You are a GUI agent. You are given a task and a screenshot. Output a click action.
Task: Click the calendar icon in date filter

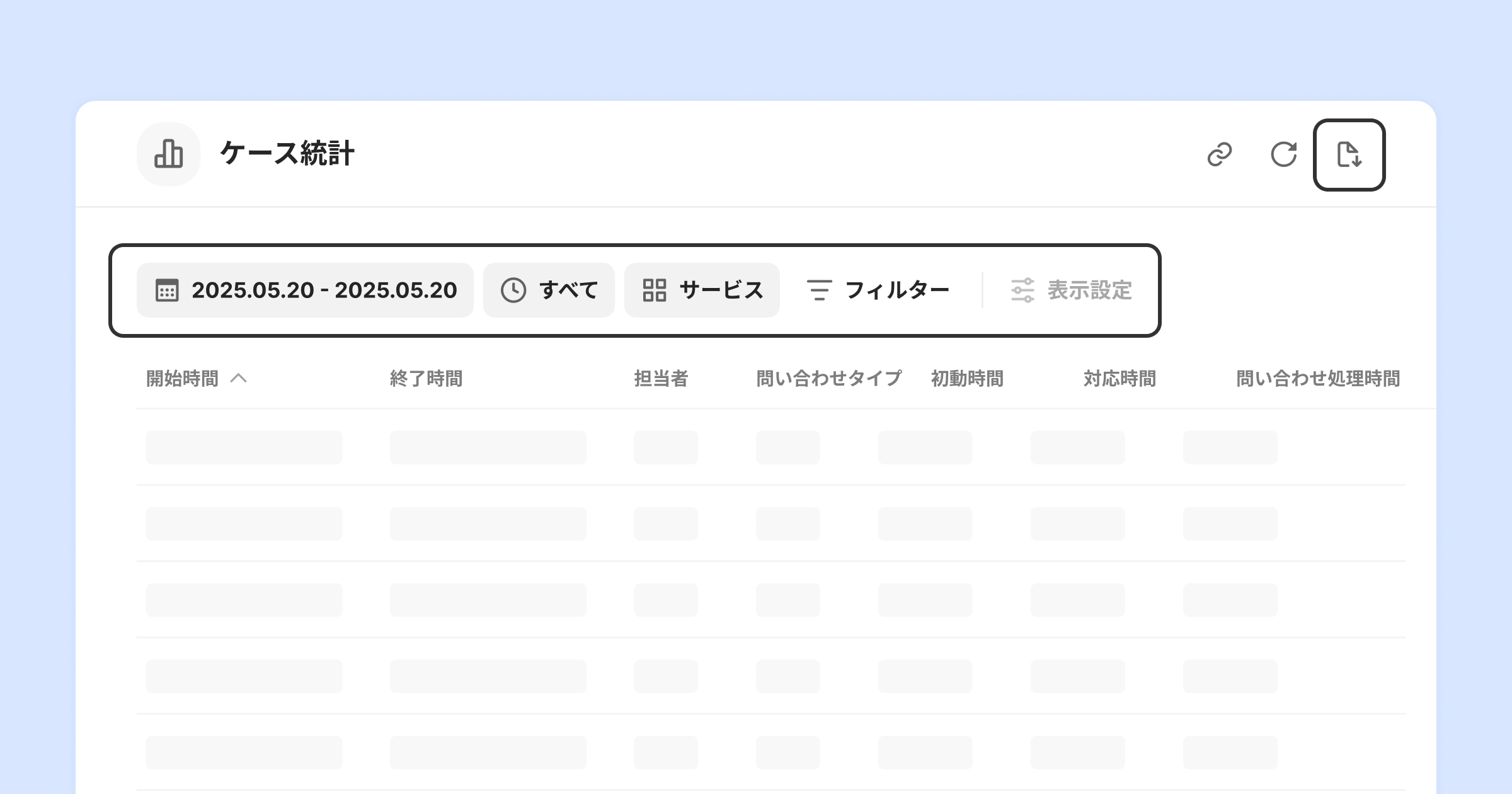point(167,291)
